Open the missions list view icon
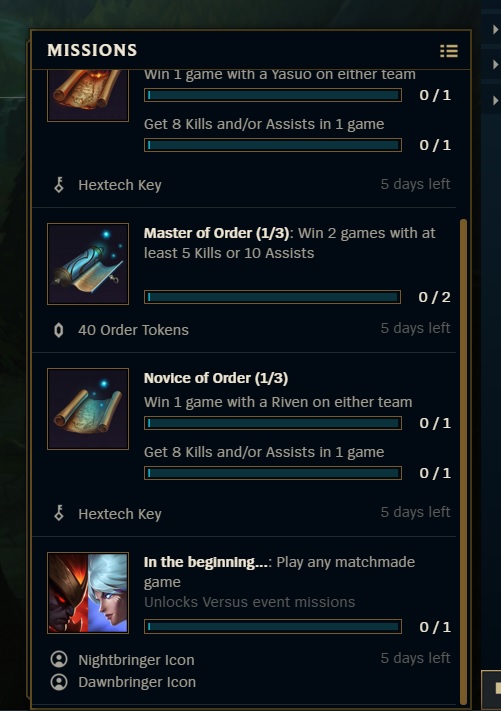The width and height of the screenshot is (501, 711). (x=448, y=51)
